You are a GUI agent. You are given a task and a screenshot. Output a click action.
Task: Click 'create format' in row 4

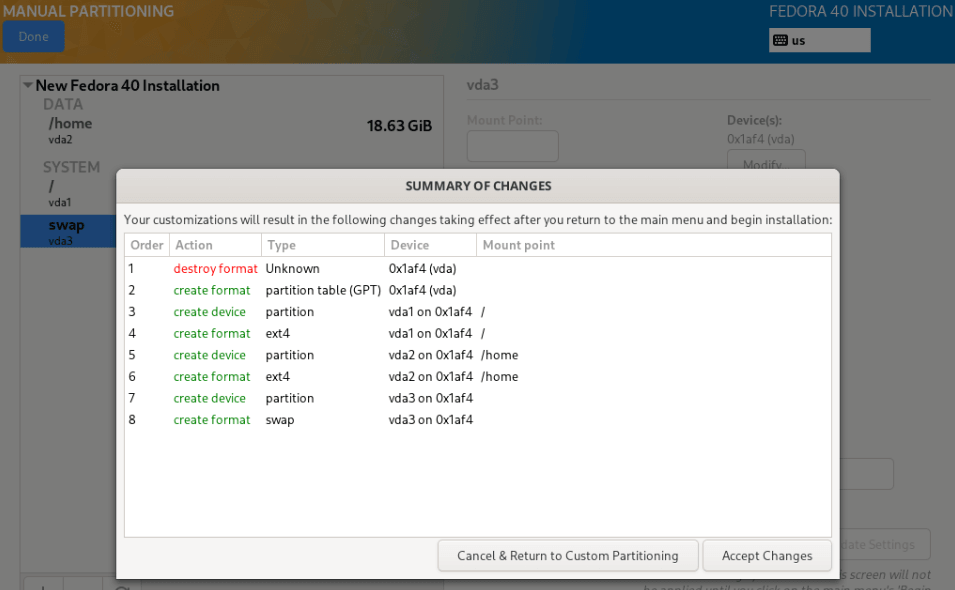(x=212, y=334)
